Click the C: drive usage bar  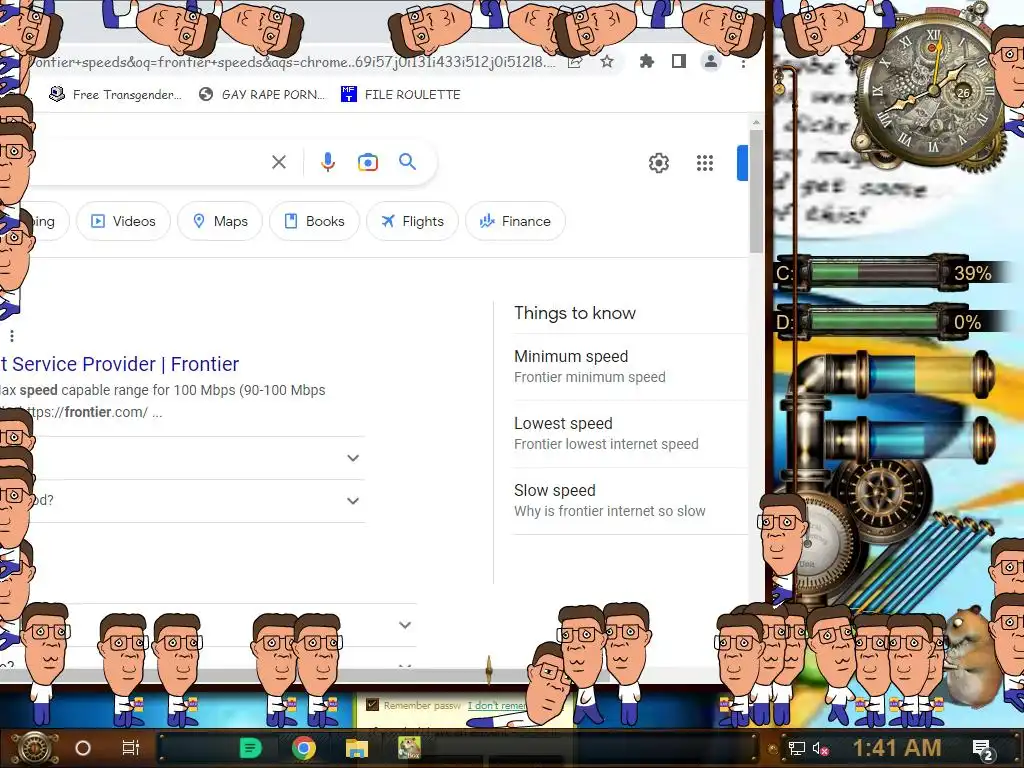tap(874, 273)
